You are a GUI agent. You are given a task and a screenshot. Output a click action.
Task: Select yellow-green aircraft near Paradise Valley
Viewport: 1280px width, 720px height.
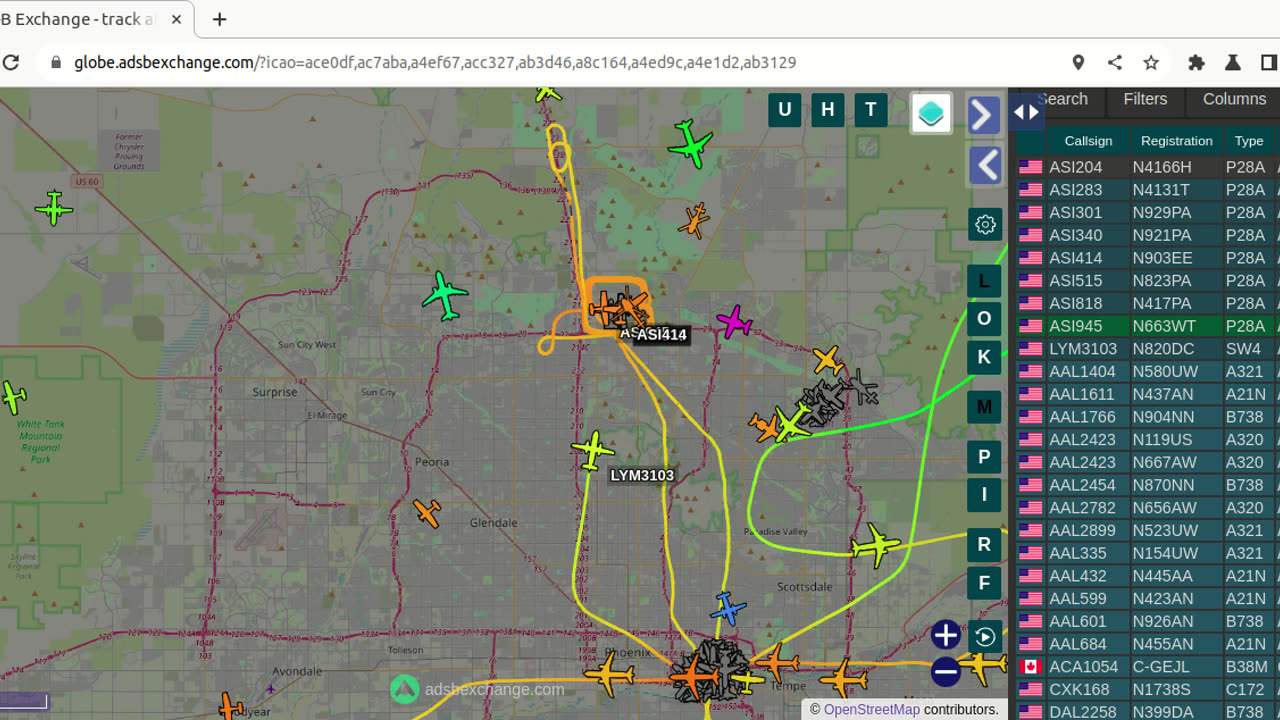click(876, 545)
